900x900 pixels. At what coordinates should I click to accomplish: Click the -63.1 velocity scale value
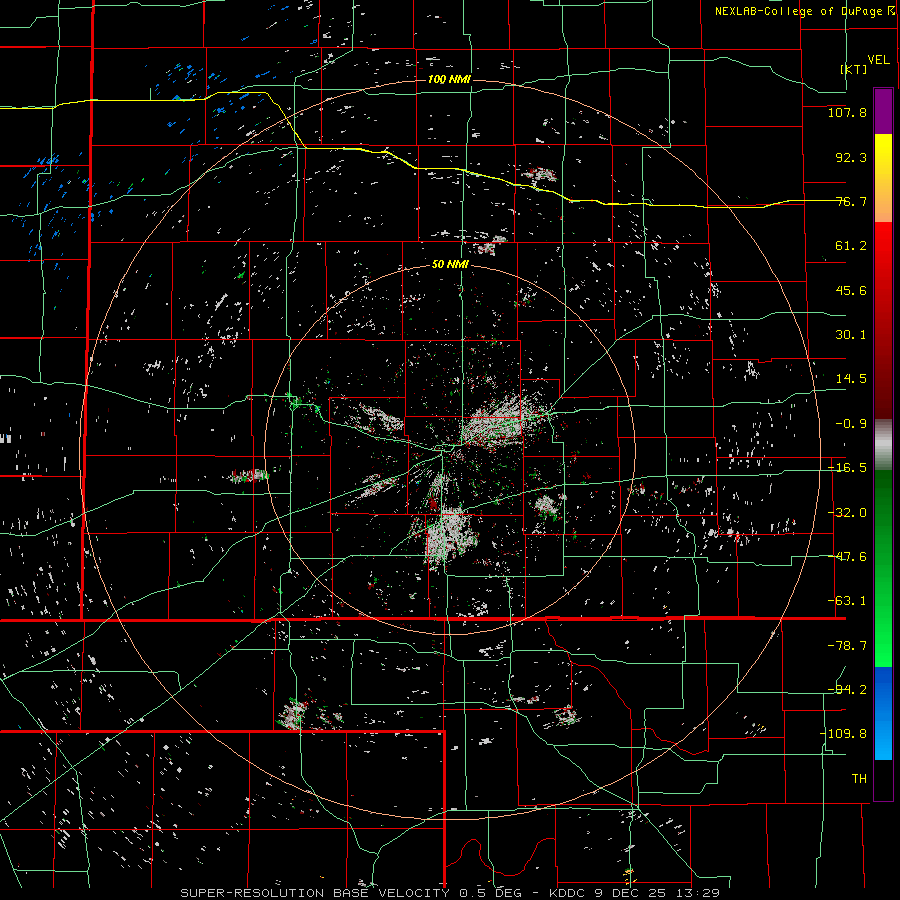tap(847, 601)
